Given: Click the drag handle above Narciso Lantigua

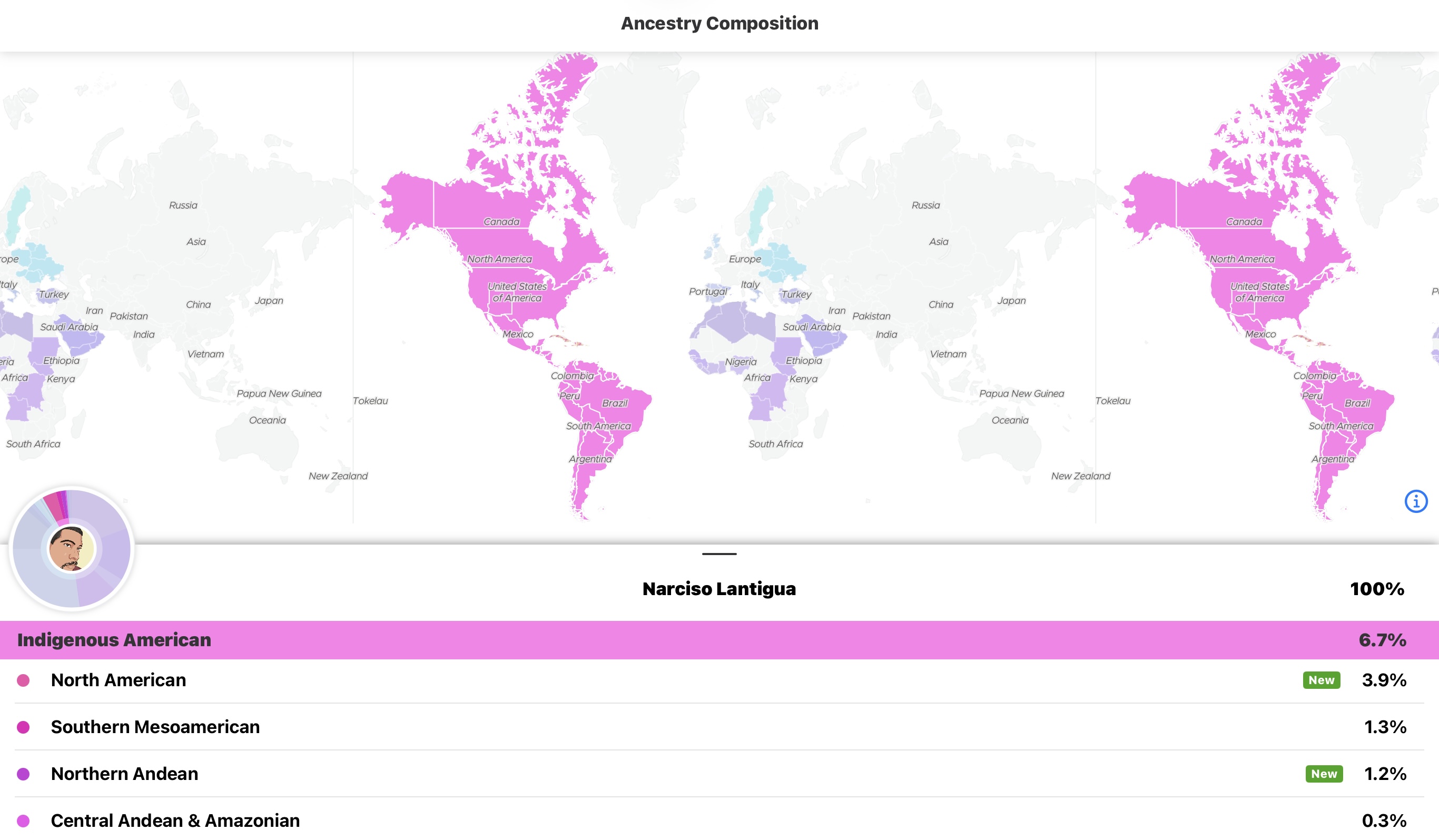Looking at the screenshot, I should [x=719, y=554].
